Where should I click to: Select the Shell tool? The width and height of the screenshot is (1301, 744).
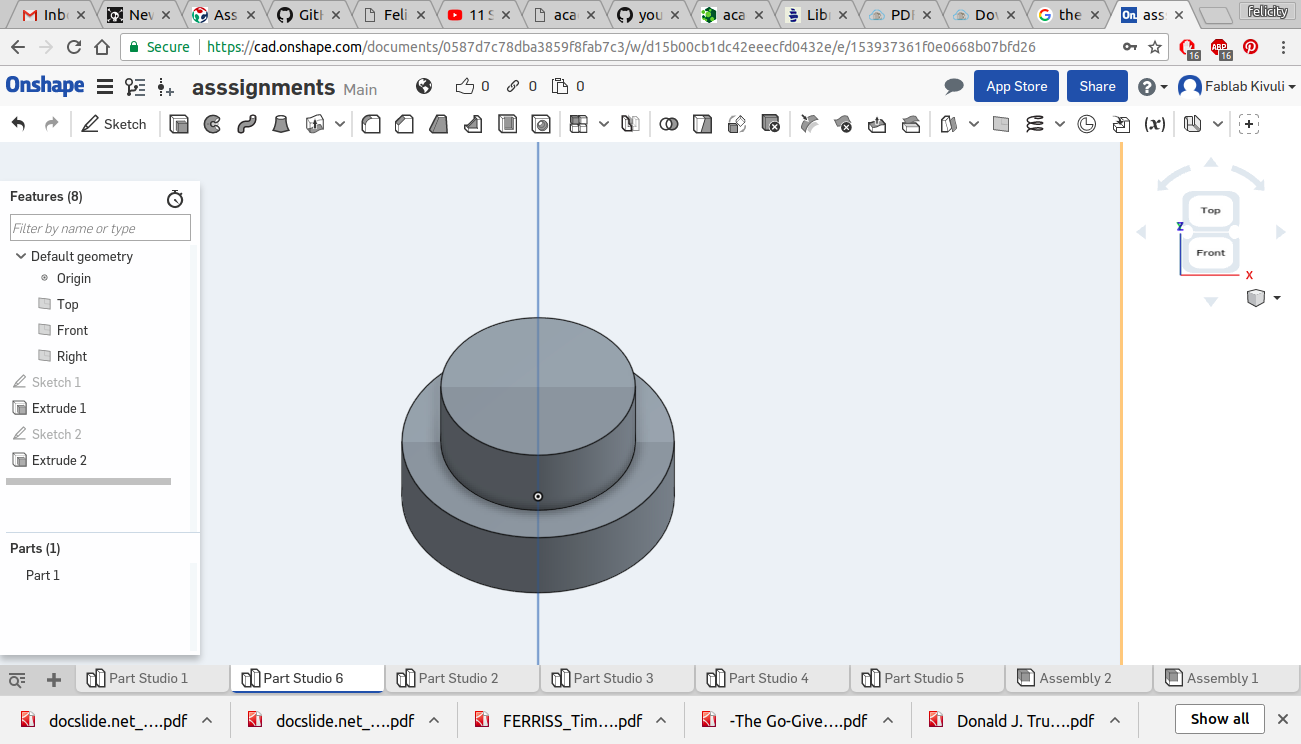507,124
